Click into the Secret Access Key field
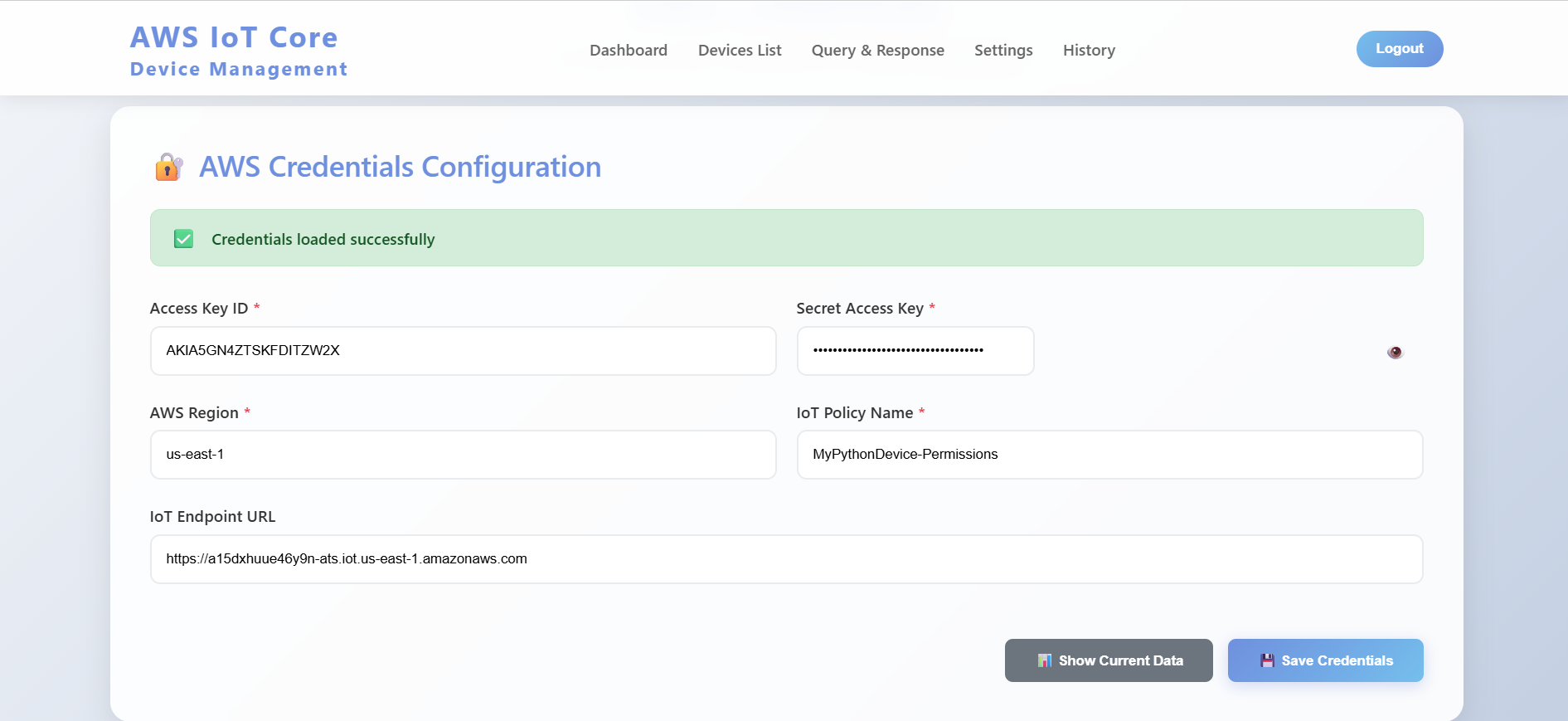1568x721 pixels. pos(915,351)
